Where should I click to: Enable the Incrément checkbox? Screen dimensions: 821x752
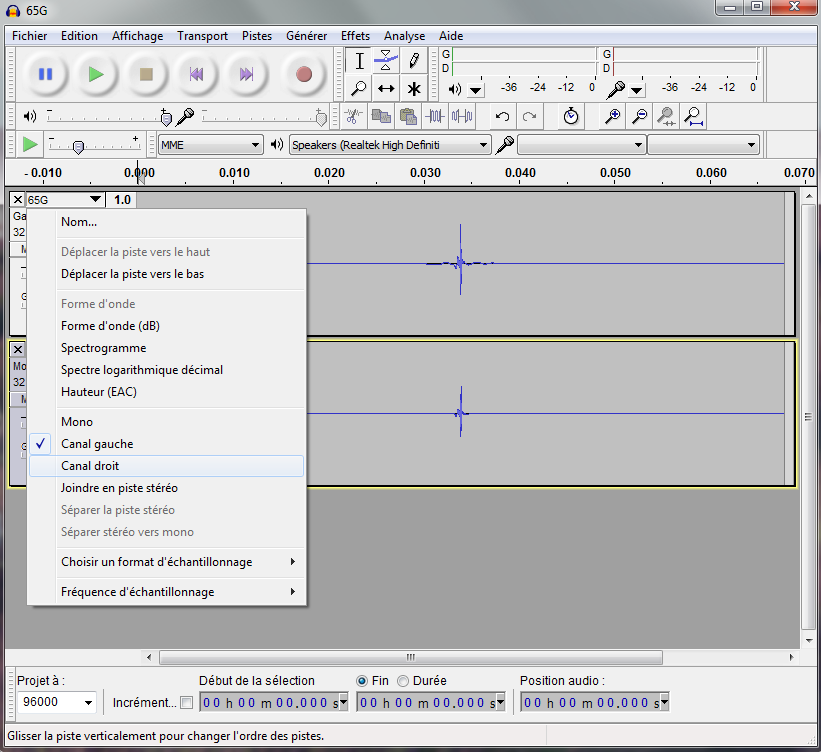point(186,702)
